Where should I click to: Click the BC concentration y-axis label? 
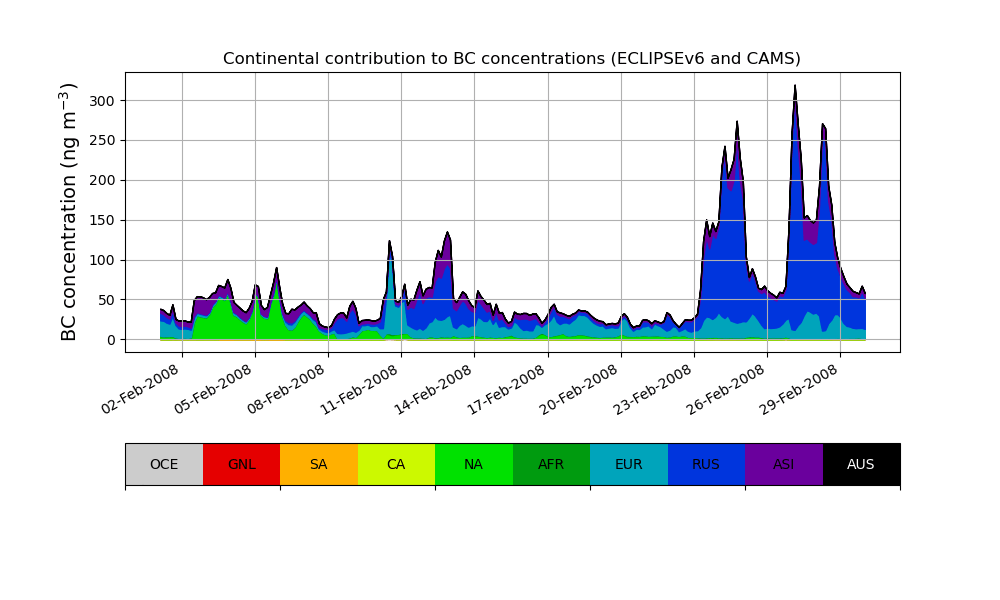pyautogui.click(x=70, y=212)
